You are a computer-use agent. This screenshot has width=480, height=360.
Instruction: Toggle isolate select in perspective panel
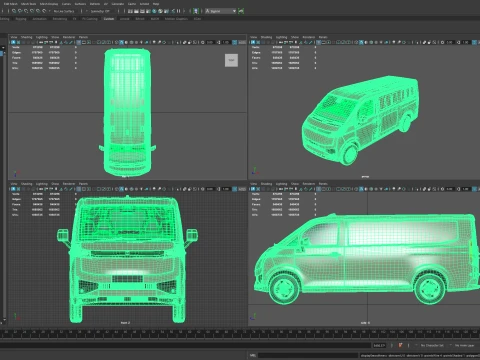pos(417,42)
